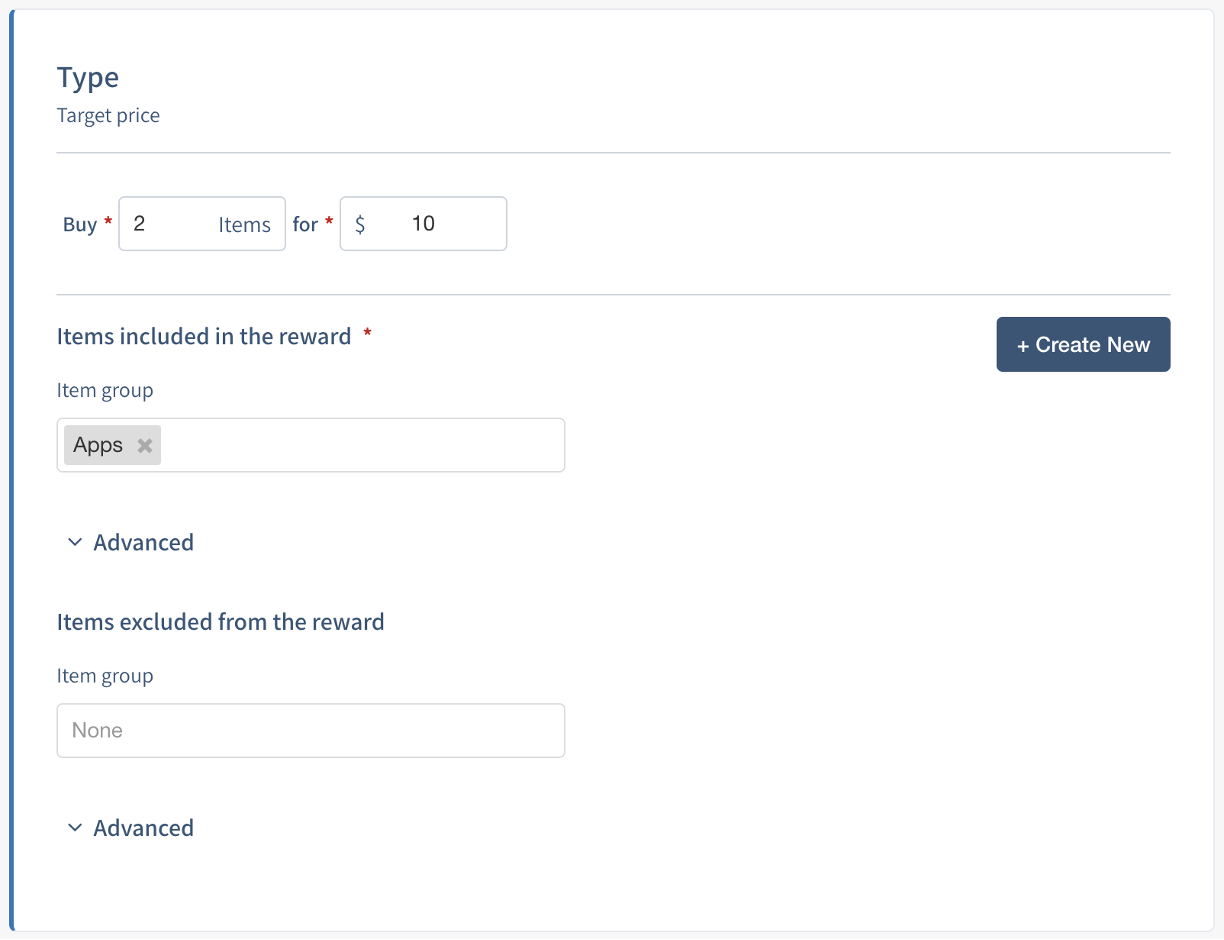Click the Buy label before the quantity field
This screenshot has width=1224, height=940.
pos(79,224)
